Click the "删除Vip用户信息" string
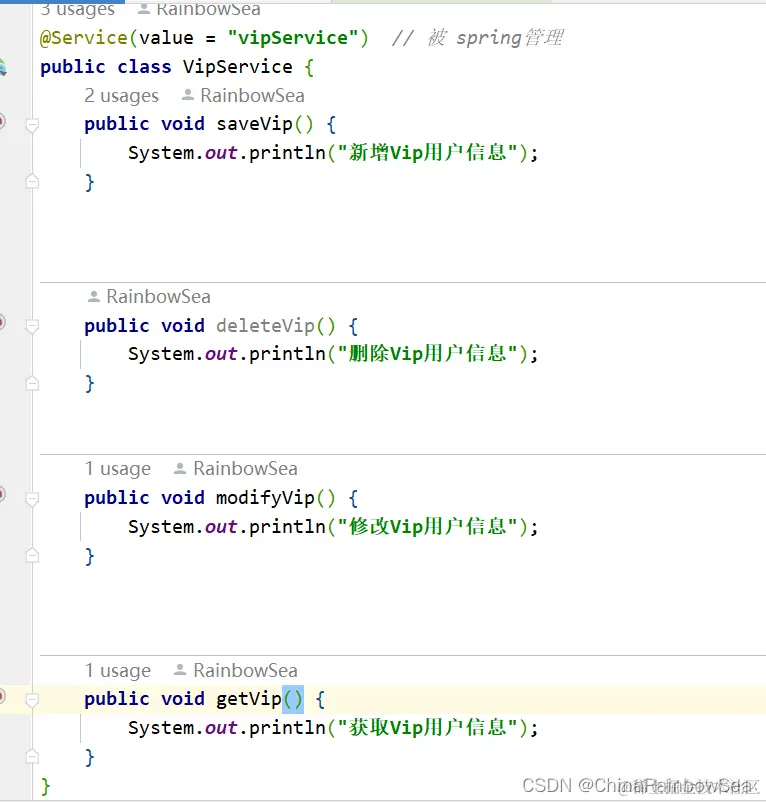Image resolution: width=766 pixels, height=802 pixels. [x=429, y=353]
